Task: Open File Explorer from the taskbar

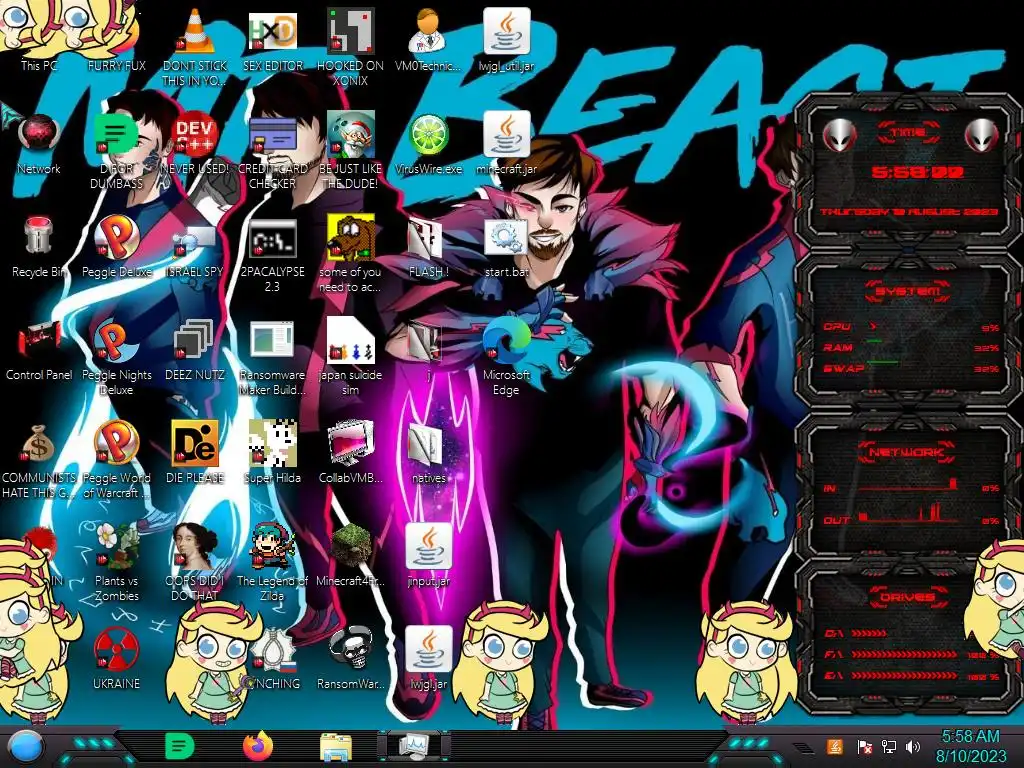Action: click(336, 747)
